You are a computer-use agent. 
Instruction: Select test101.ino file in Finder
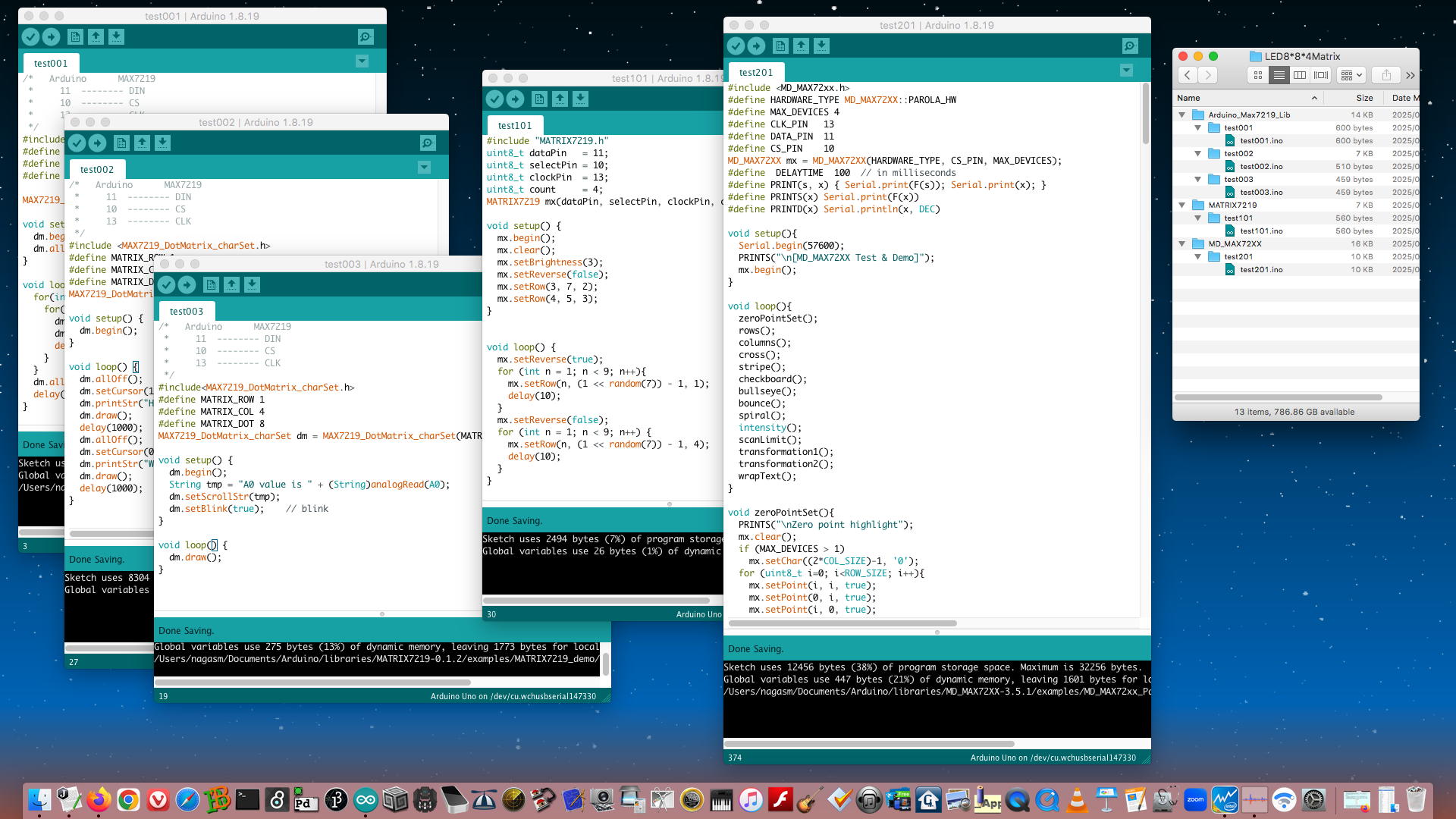(x=1260, y=231)
